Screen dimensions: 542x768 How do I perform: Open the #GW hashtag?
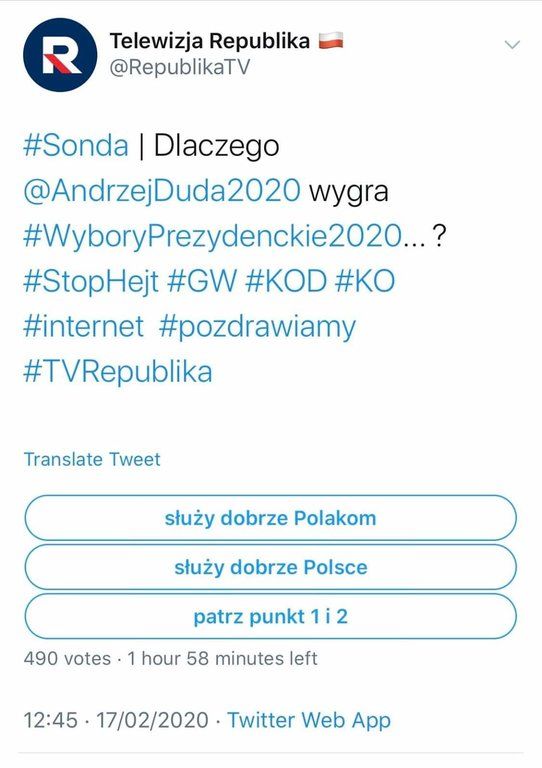202,282
